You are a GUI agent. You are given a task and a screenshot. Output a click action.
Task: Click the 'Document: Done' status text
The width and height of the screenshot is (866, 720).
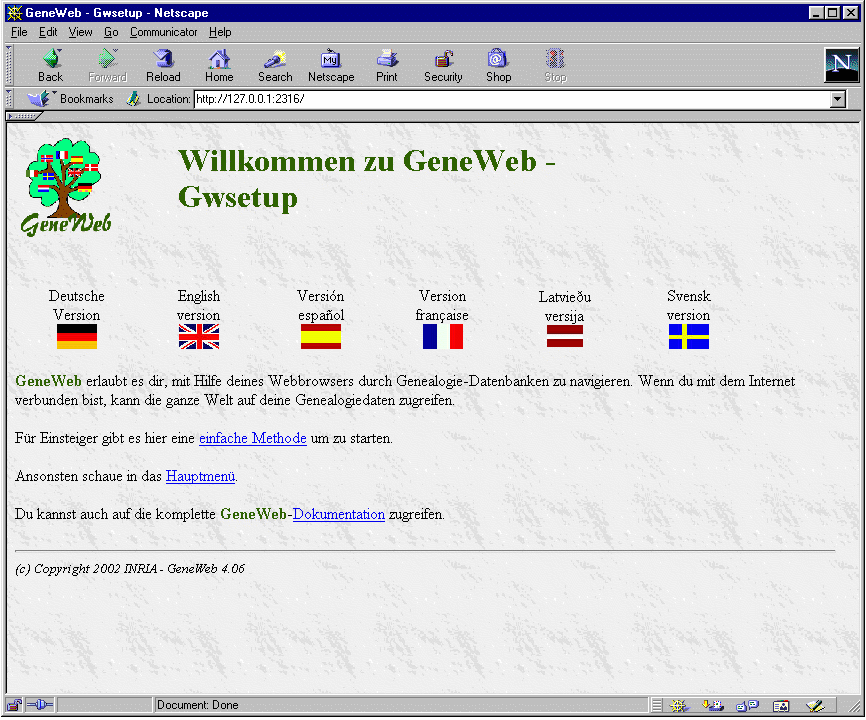coord(198,705)
